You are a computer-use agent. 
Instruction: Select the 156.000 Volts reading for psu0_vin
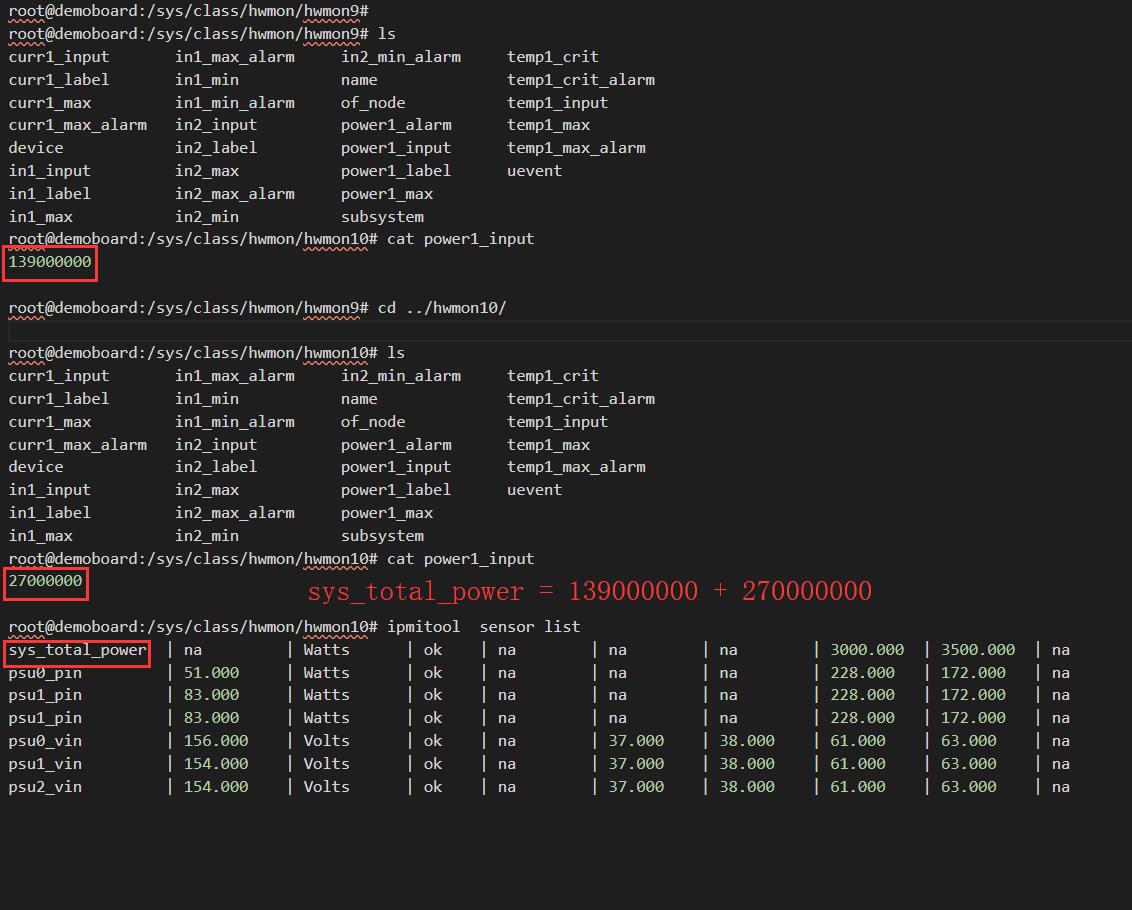[x=215, y=740]
